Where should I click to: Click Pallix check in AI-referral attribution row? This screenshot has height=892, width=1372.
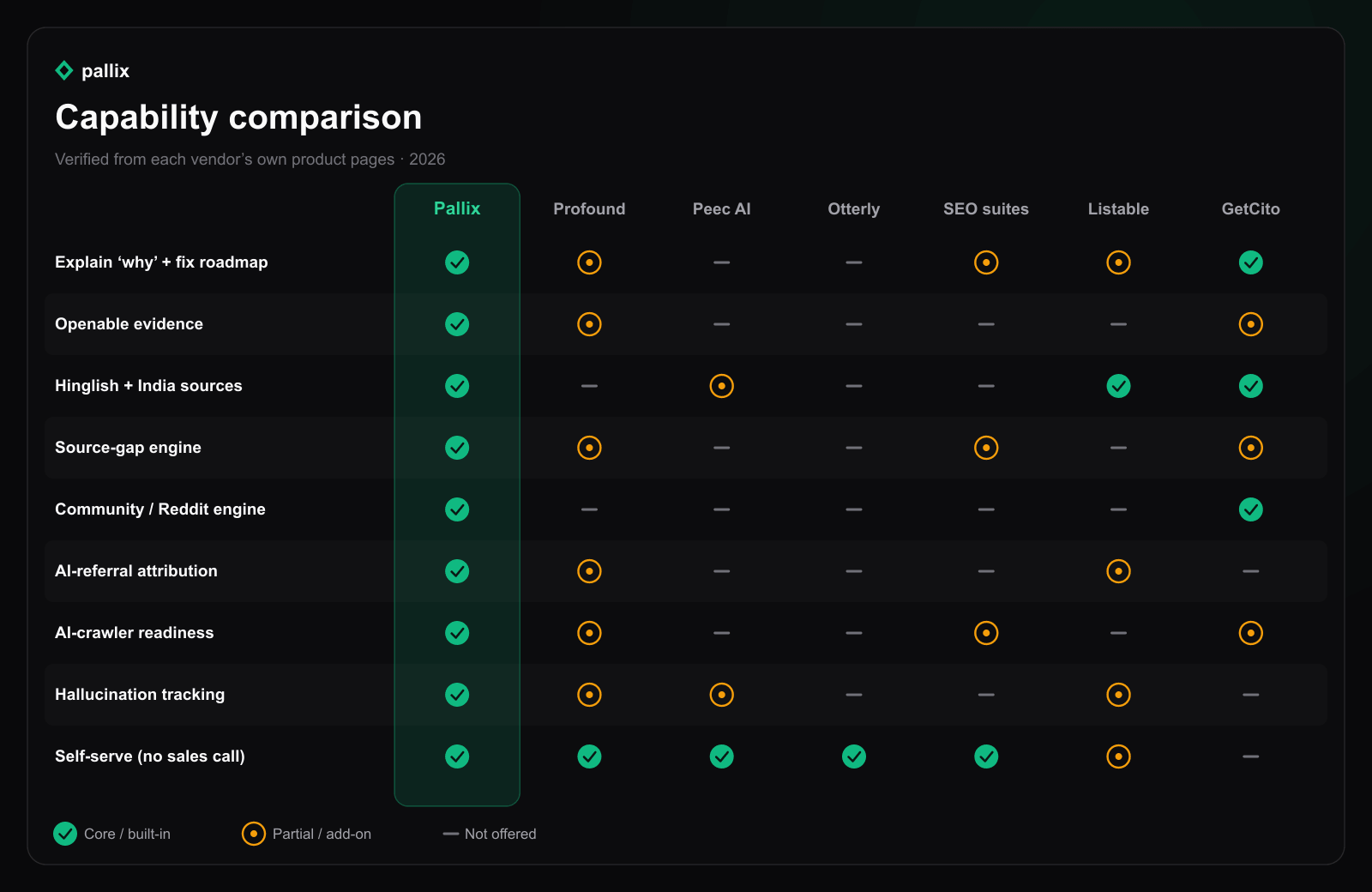pos(457,571)
